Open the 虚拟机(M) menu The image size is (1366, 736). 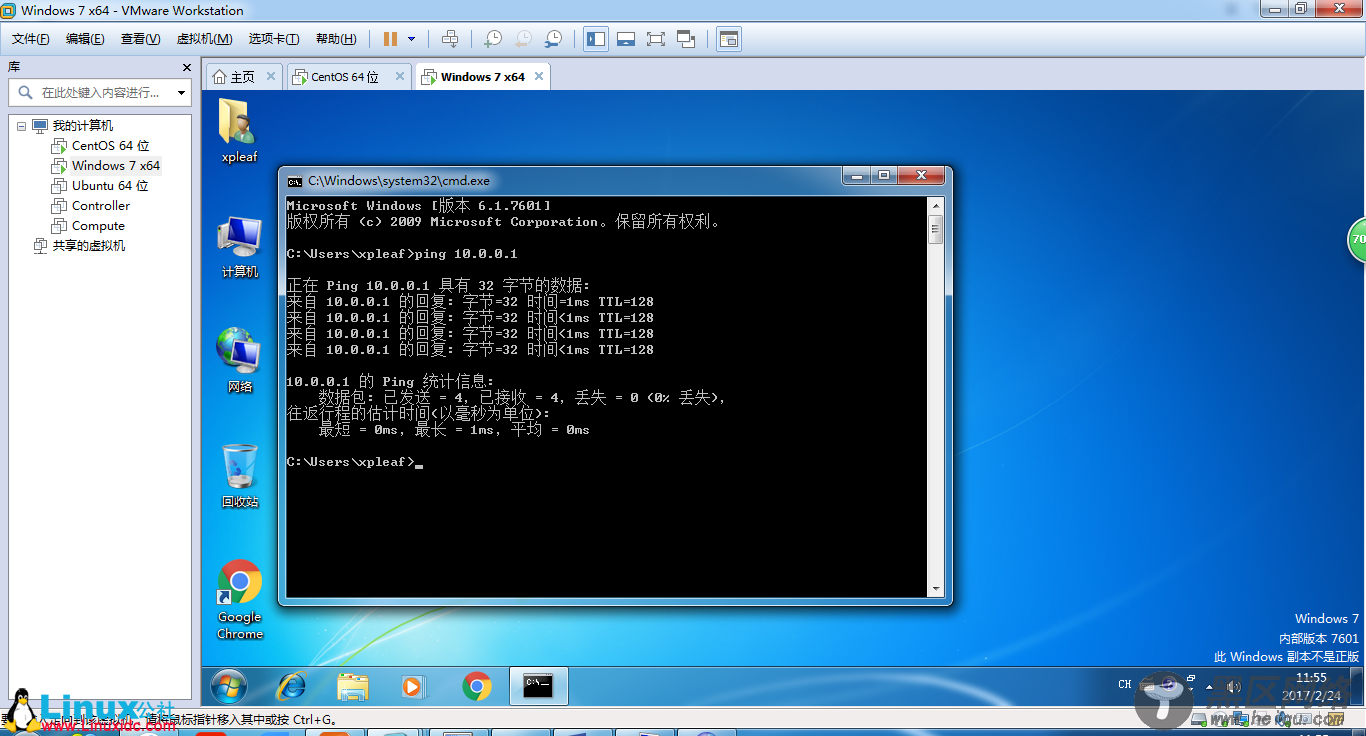coord(204,39)
